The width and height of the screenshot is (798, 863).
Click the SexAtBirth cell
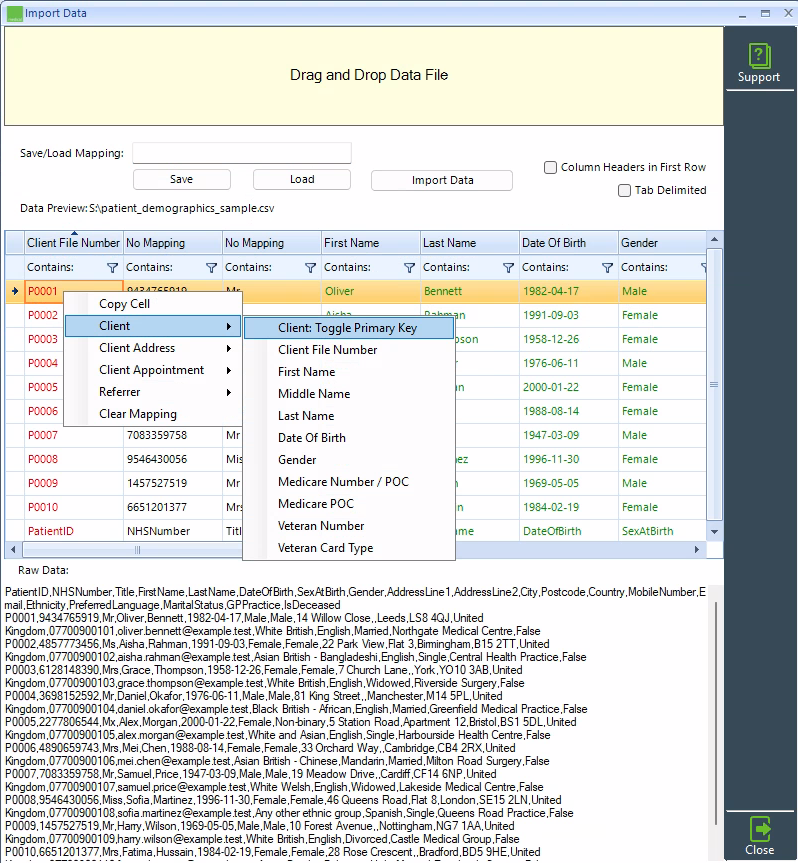[x=662, y=532]
